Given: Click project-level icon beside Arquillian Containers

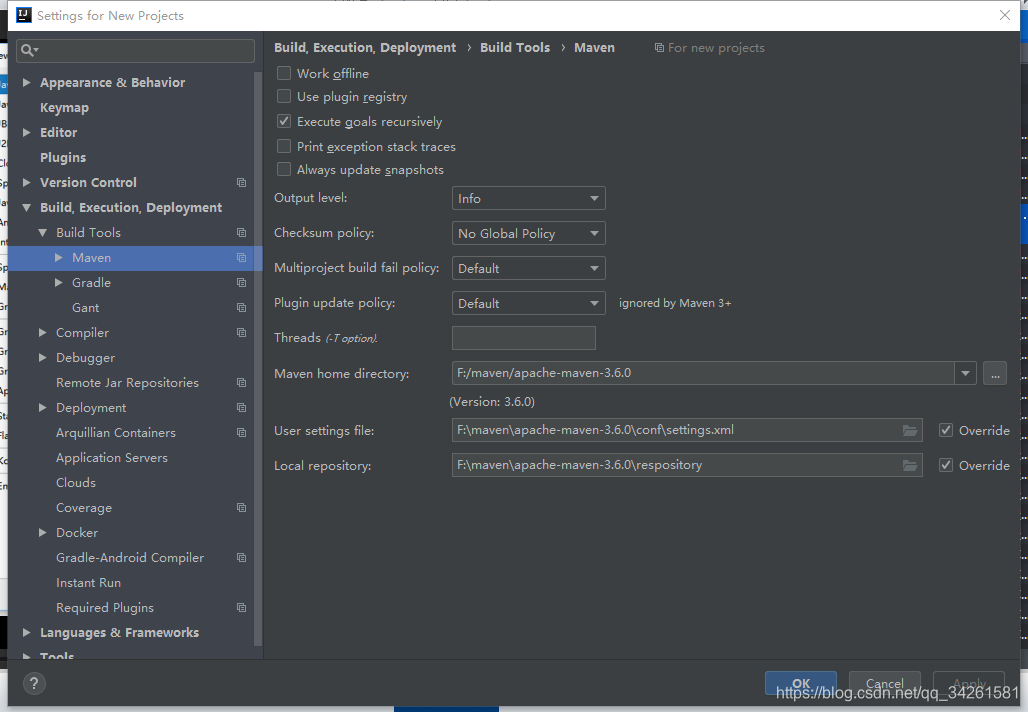Looking at the screenshot, I should tap(241, 433).
